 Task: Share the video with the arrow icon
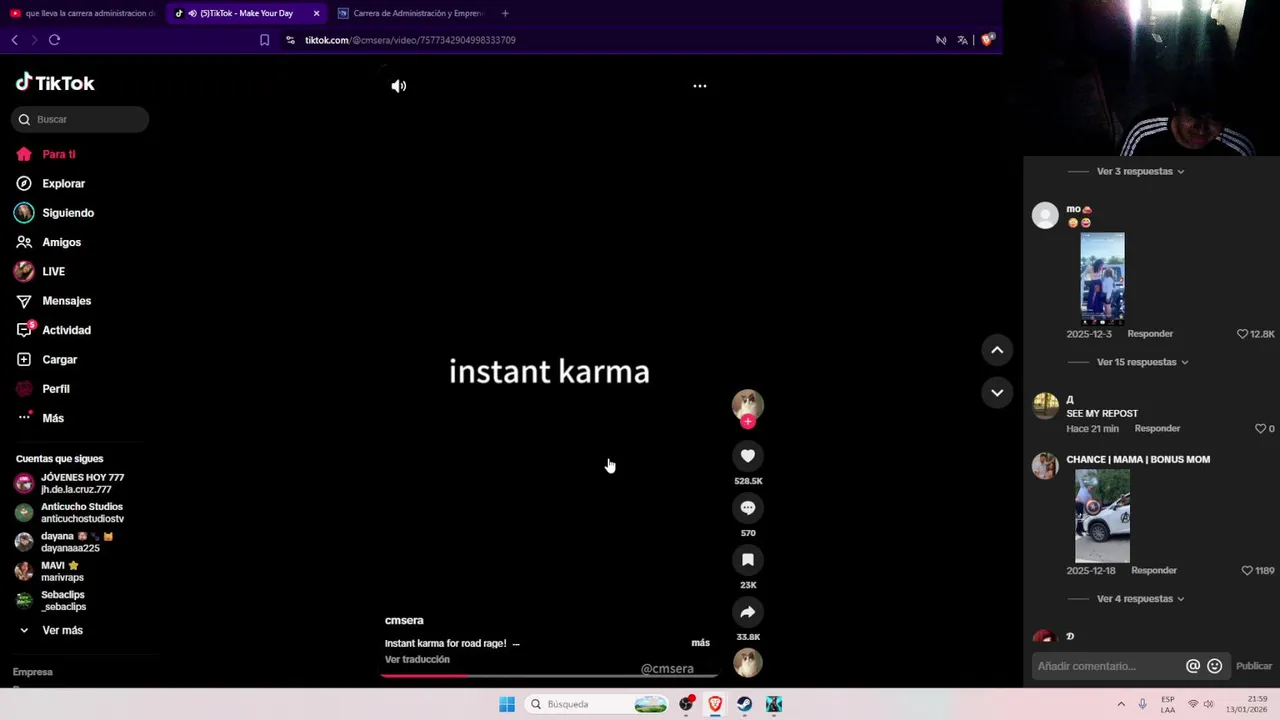coord(748,612)
